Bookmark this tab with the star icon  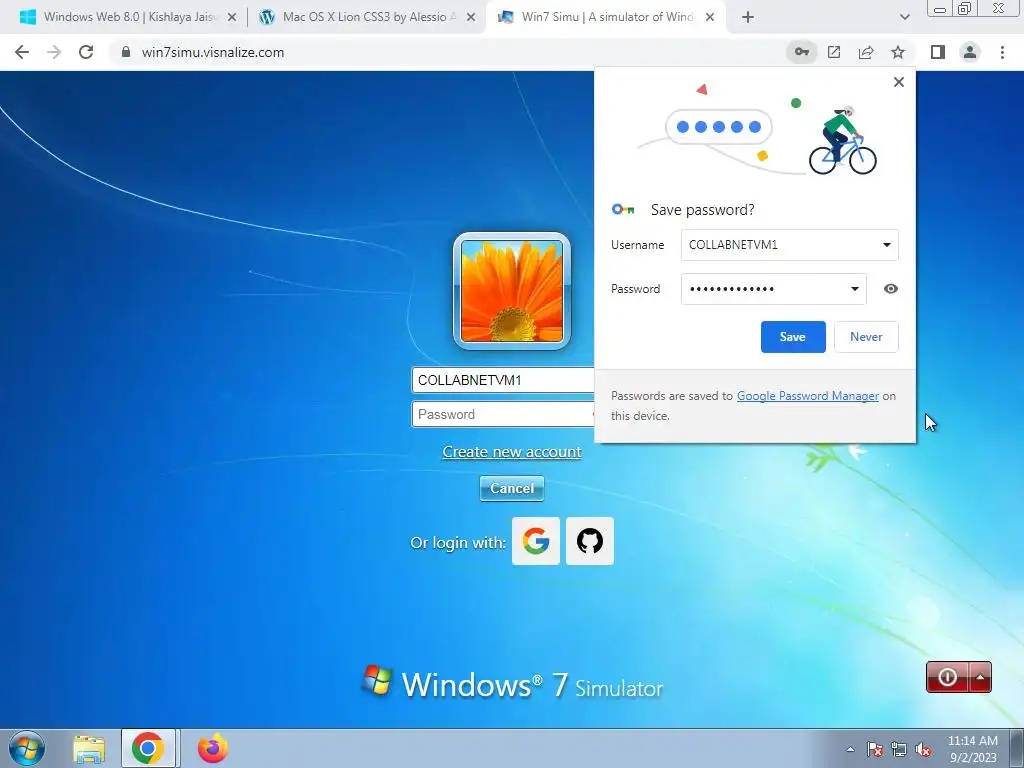click(898, 52)
